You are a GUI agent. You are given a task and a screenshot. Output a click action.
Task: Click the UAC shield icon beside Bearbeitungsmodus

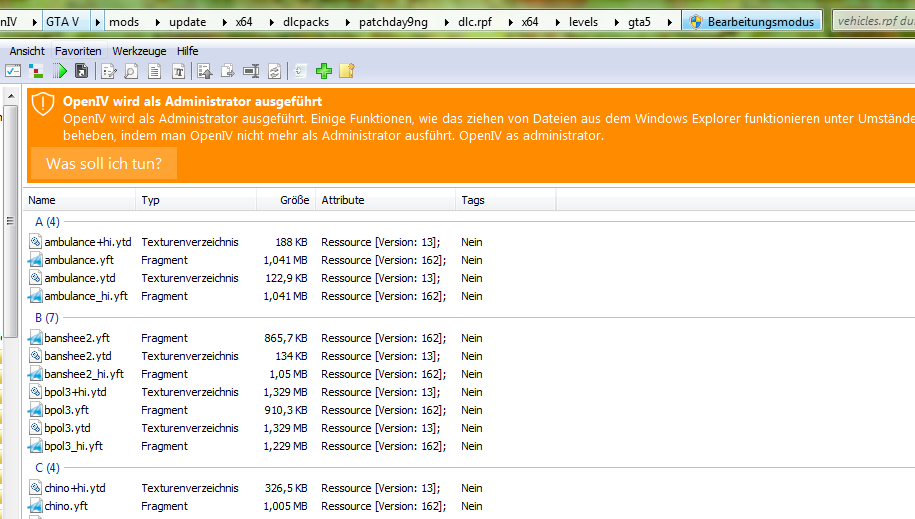click(x=695, y=22)
